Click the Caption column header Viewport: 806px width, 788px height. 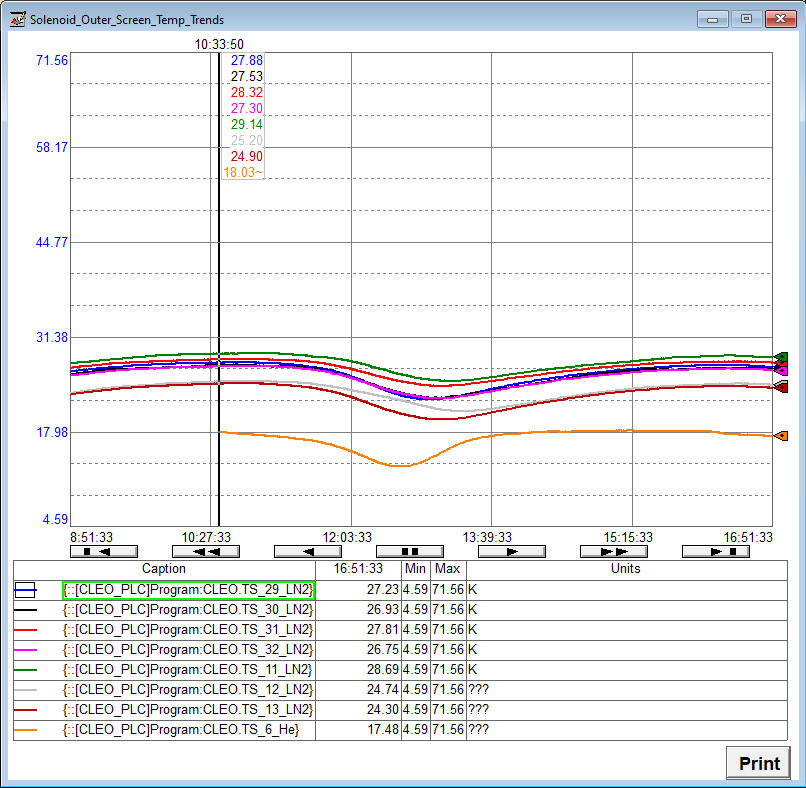point(164,569)
